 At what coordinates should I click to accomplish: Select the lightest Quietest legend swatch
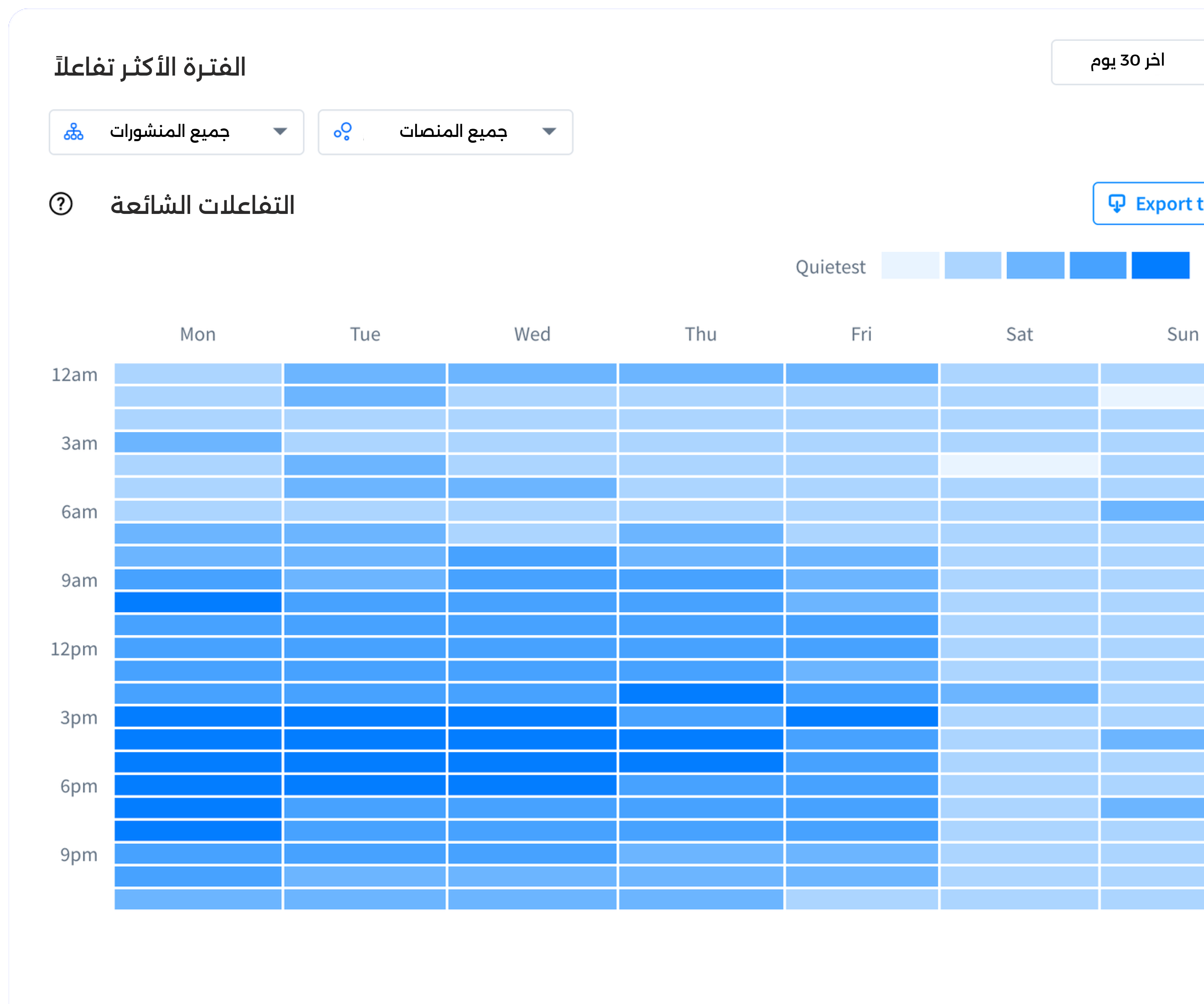click(x=910, y=265)
